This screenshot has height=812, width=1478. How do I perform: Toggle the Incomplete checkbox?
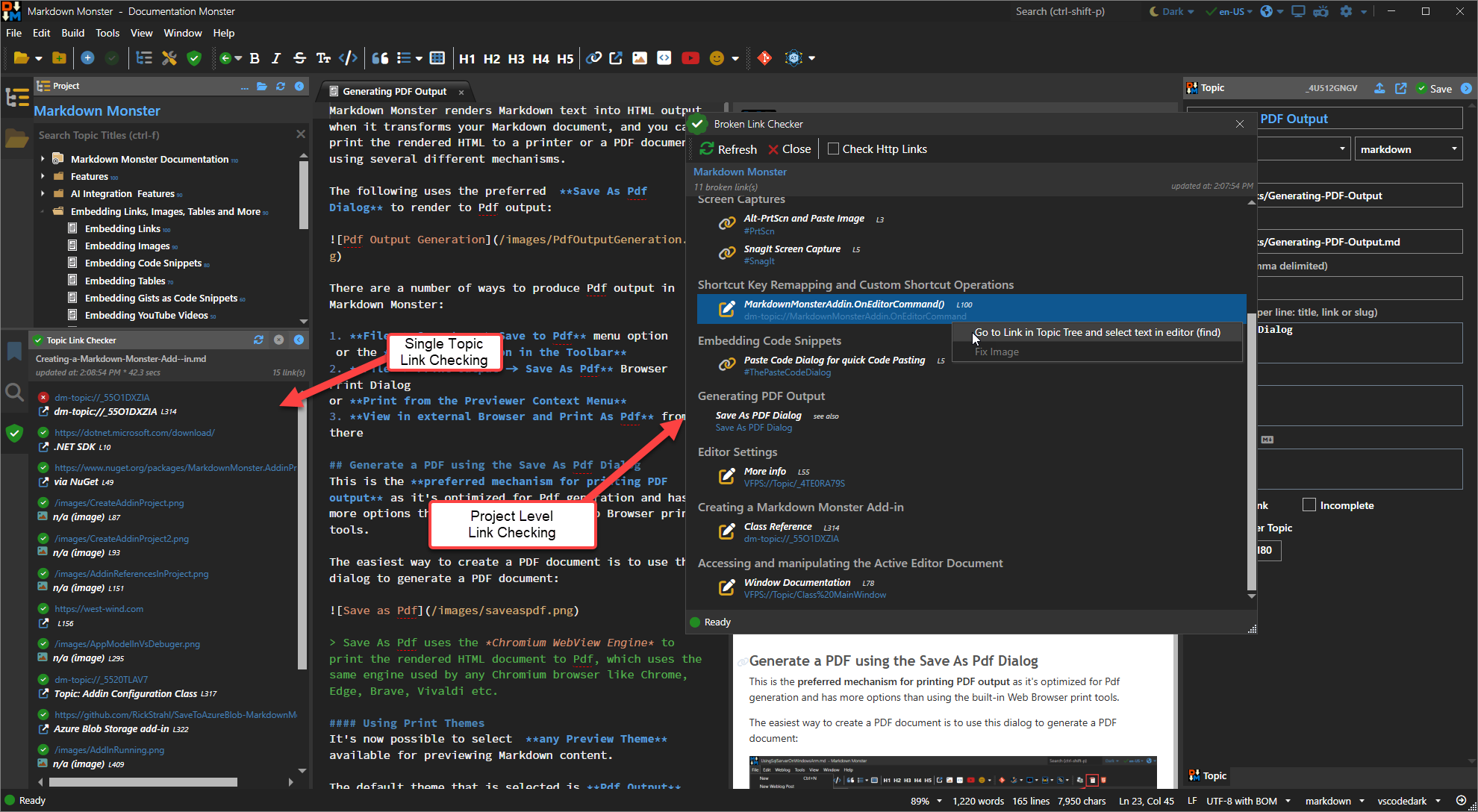point(1309,505)
